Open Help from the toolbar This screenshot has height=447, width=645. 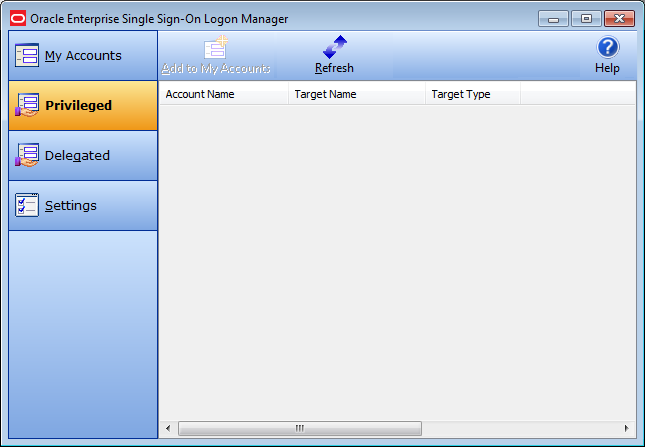[x=608, y=55]
